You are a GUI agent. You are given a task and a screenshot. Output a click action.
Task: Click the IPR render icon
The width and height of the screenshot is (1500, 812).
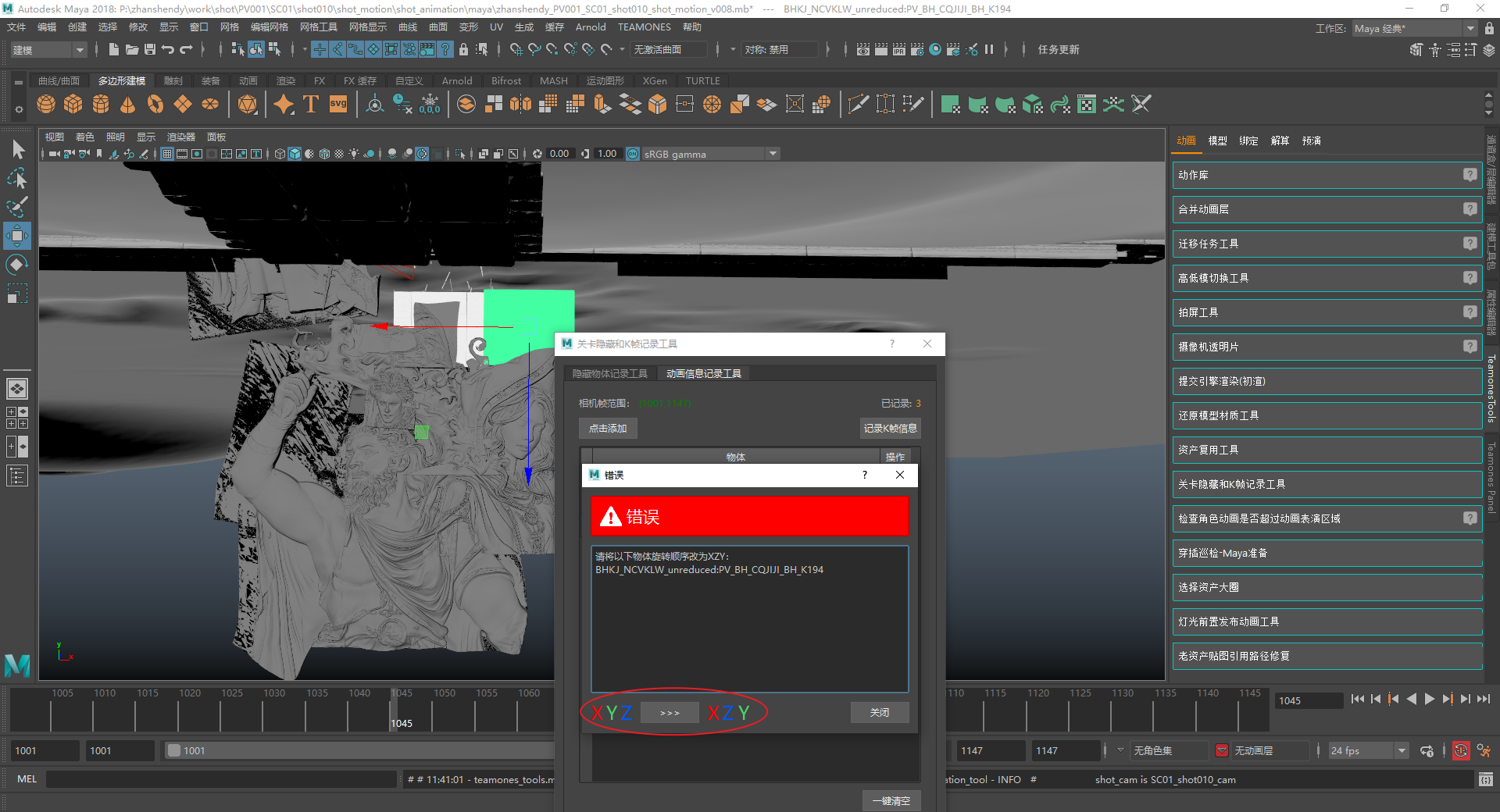click(x=898, y=49)
